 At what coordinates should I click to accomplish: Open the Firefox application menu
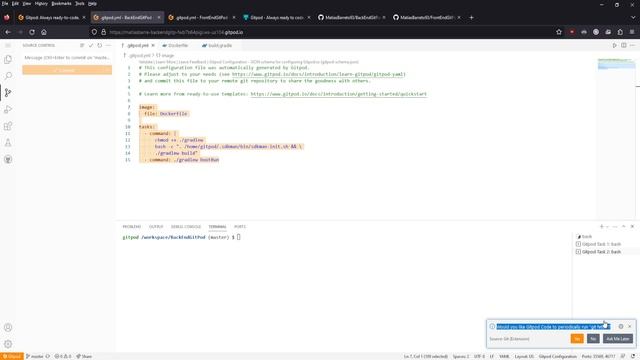(632, 32)
